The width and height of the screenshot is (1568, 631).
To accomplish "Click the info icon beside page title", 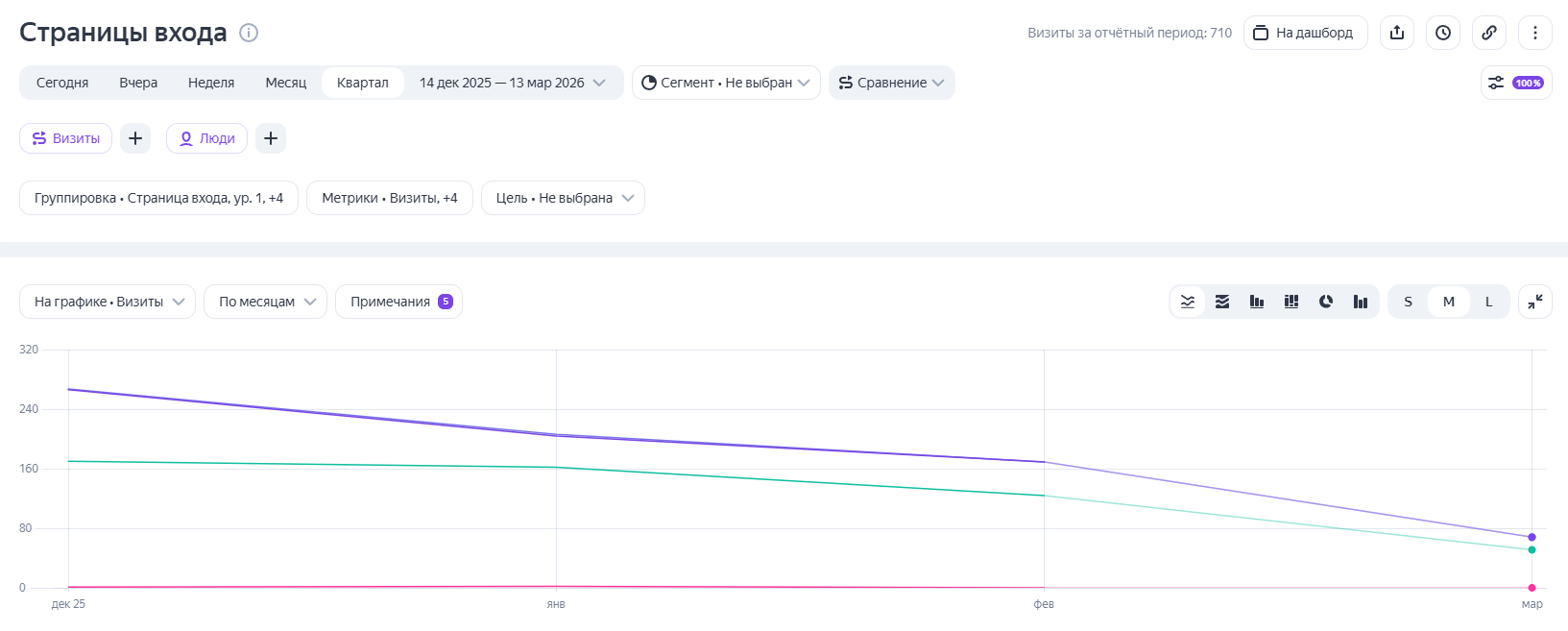I will [x=249, y=33].
